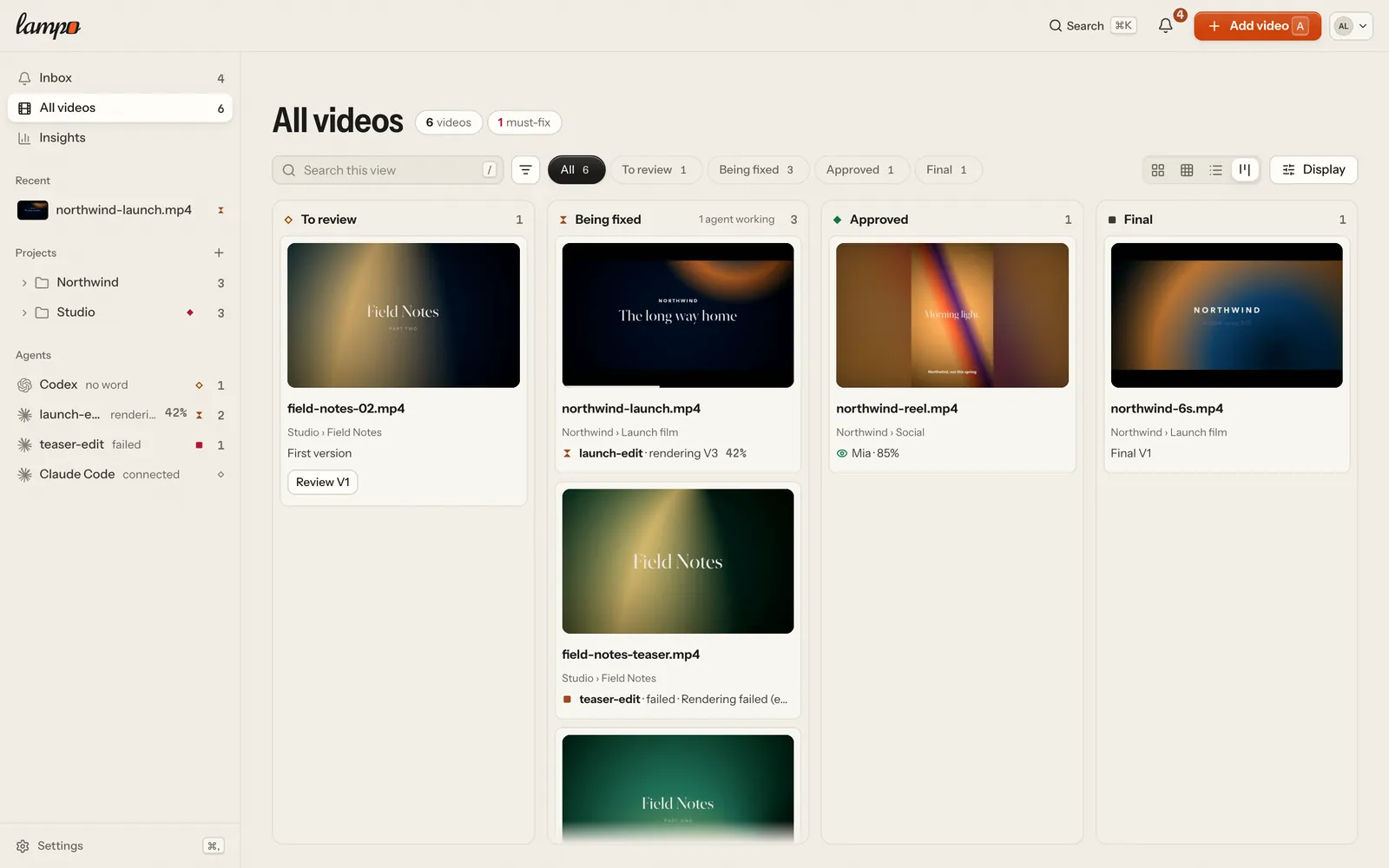Click teaser-edit failed rendering status on card
1389x868 pixels.
point(675,700)
